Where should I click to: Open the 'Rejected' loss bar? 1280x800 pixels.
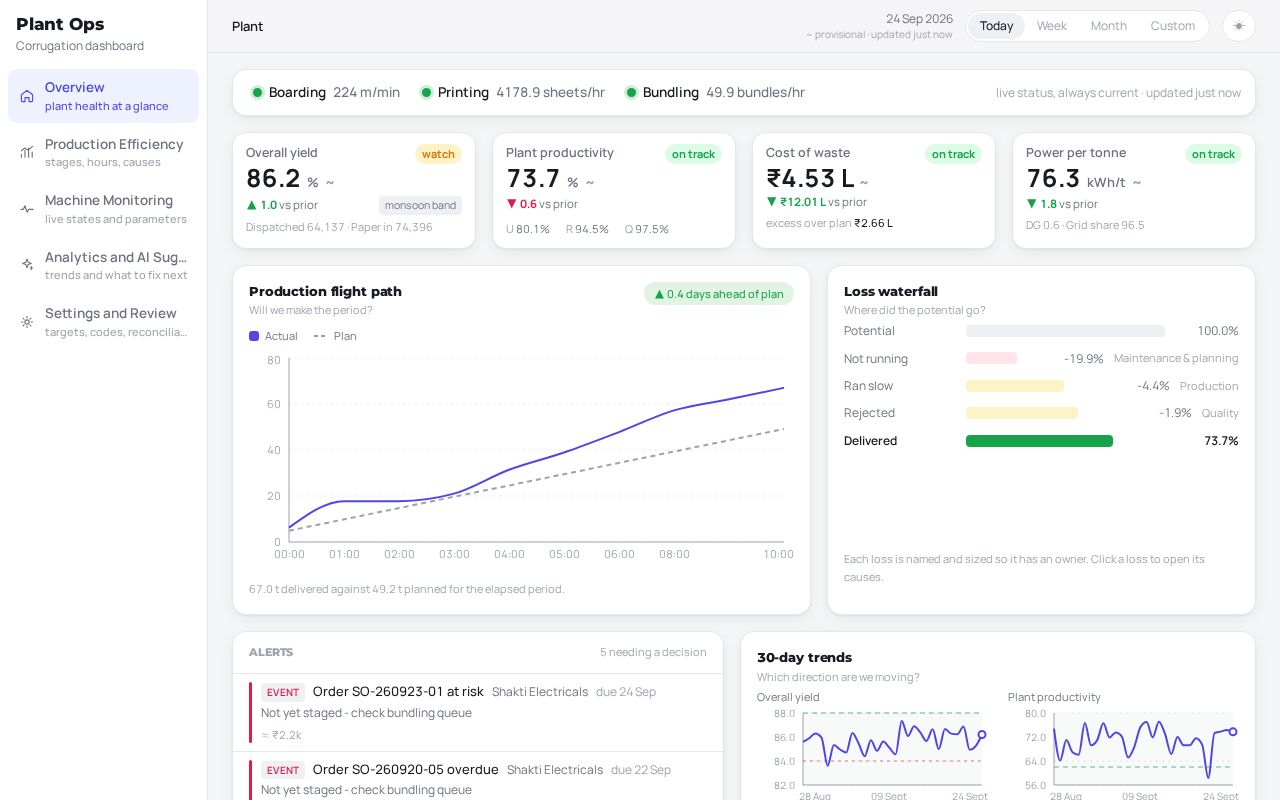coord(1022,413)
